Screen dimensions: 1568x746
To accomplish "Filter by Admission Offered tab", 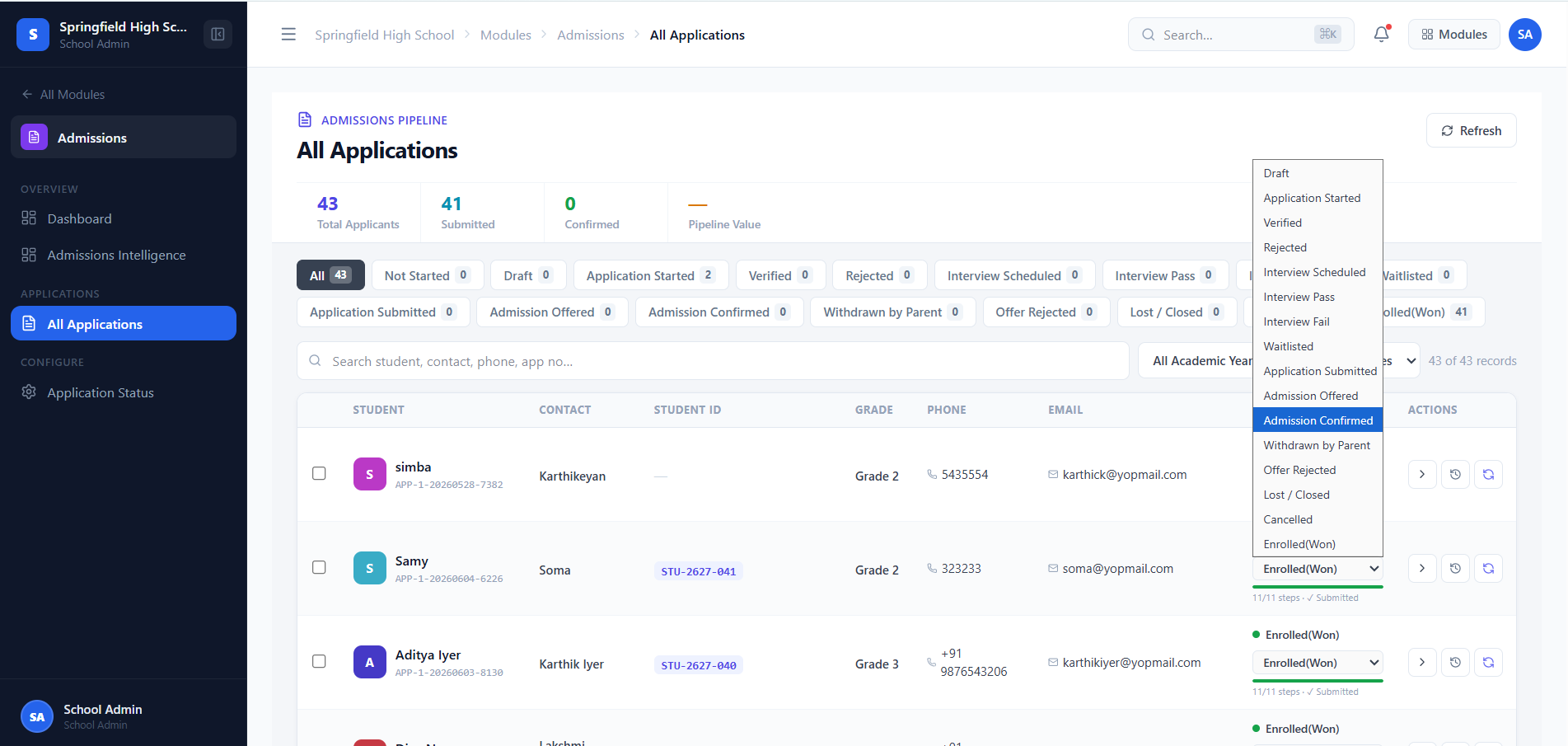I will [552, 312].
